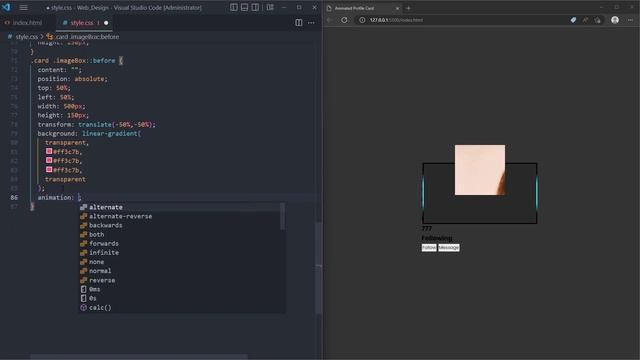Screen dimensions: 640x360
Task: Click 'animation:' property on line 86
Action: (x=56, y=198)
